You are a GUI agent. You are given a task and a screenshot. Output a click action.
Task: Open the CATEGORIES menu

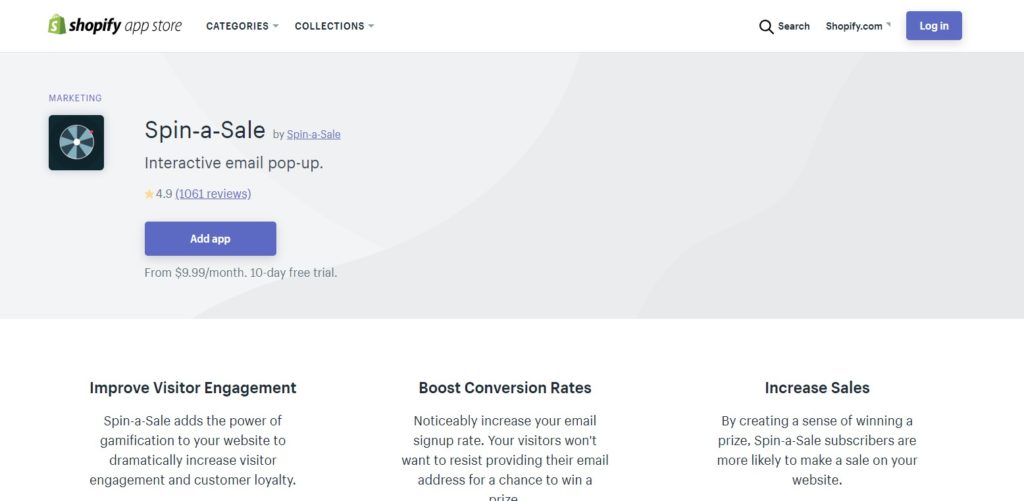(x=237, y=26)
